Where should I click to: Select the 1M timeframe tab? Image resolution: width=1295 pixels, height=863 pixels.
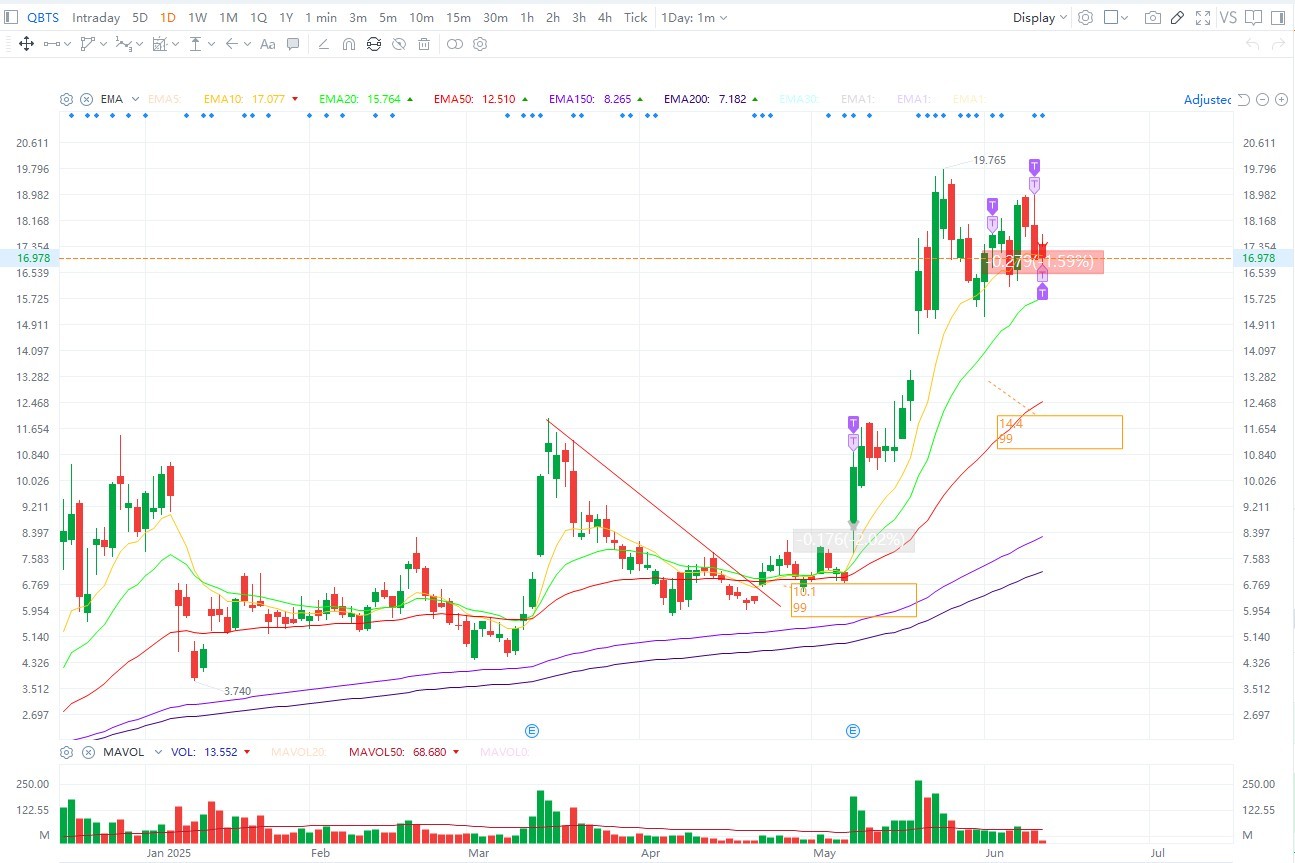pos(228,17)
